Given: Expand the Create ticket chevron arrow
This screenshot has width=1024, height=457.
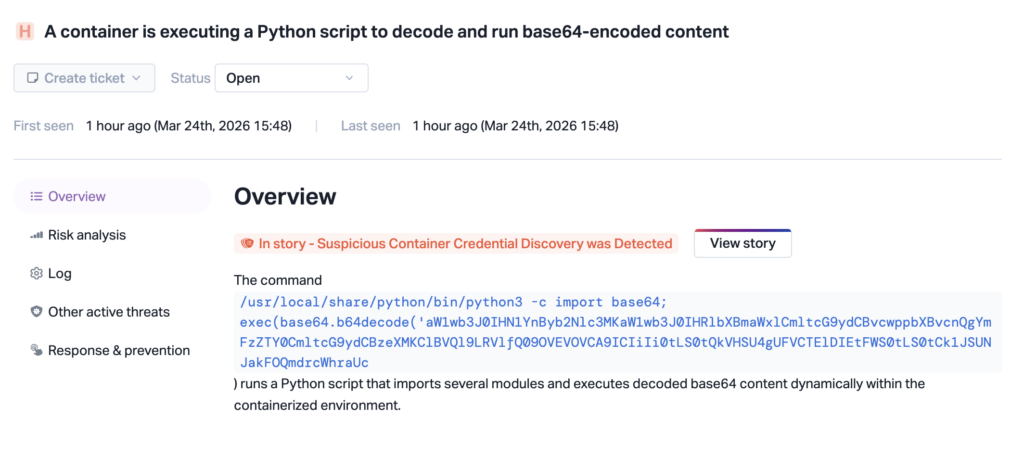Looking at the screenshot, I should (136, 78).
